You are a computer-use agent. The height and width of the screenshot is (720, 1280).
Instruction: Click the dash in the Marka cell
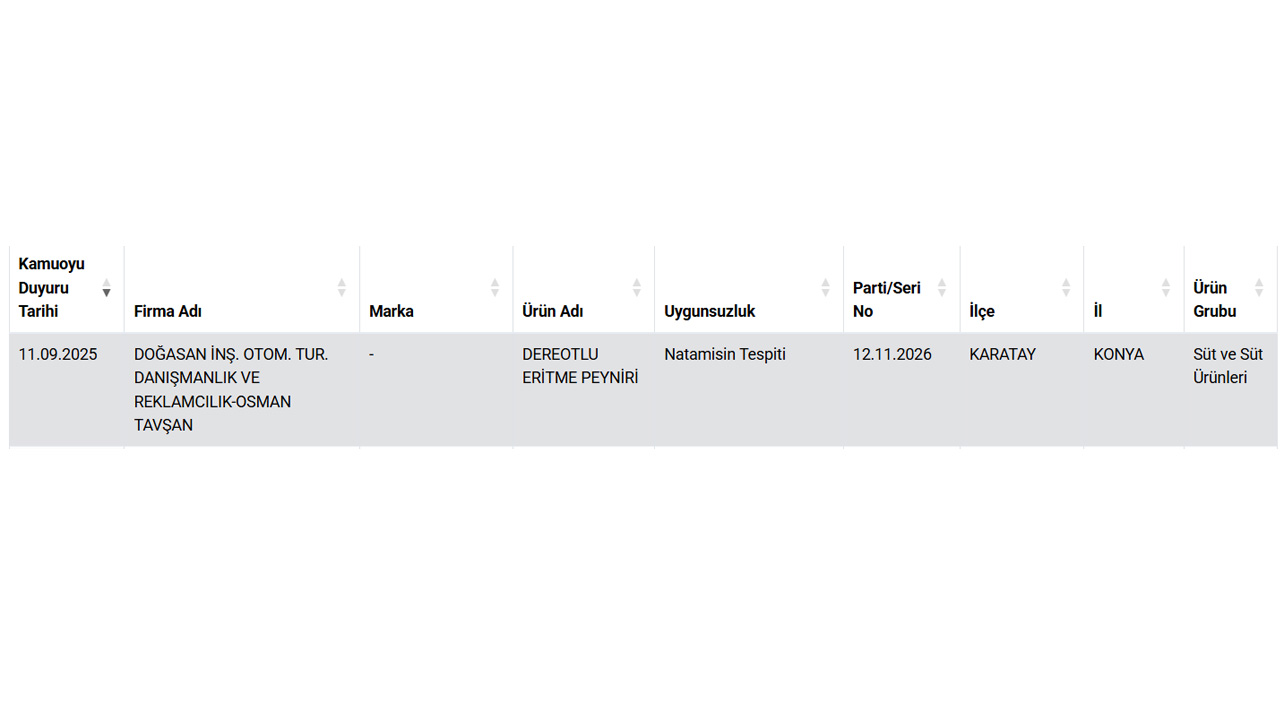pyautogui.click(x=371, y=354)
